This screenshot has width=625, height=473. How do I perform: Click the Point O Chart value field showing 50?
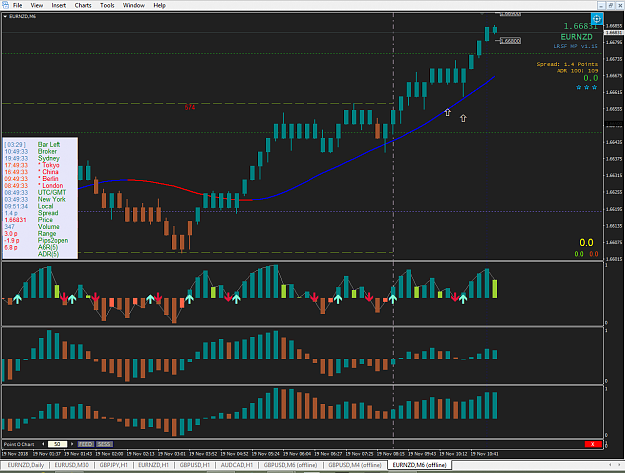pyautogui.click(x=57, y=444)
